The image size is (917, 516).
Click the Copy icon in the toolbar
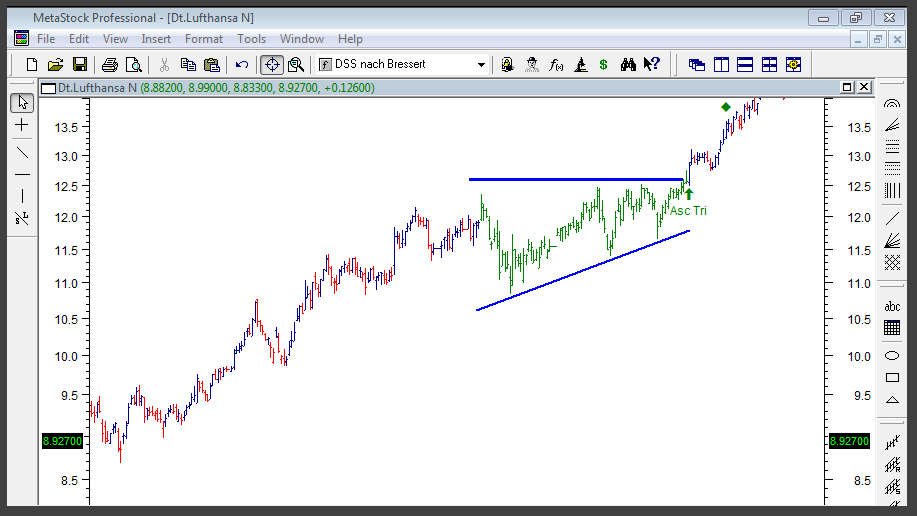(x=188, y=64)
